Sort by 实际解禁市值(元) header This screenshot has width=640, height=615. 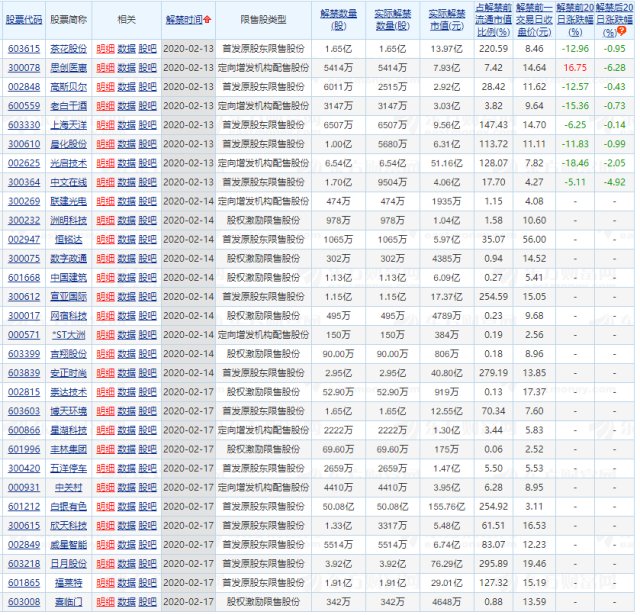click(x=447, y=20)
